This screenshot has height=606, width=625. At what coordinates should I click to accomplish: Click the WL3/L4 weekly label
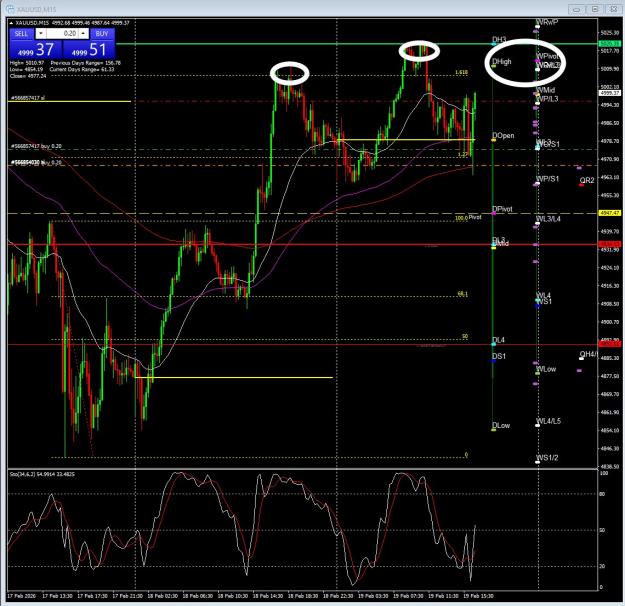pos(548,219)
